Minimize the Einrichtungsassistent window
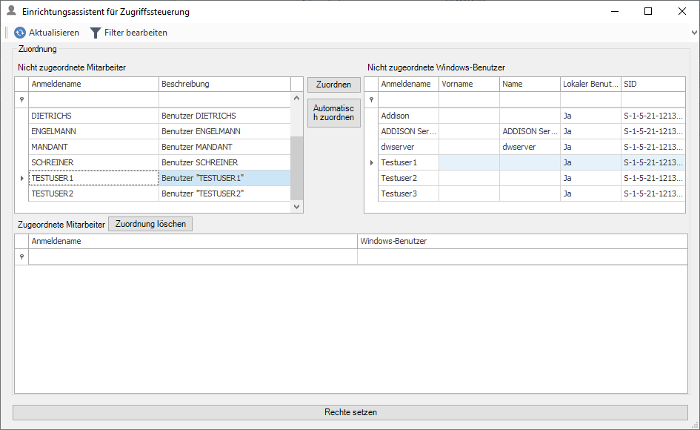This screenshot has width=700, height=430. pyautogui.click(x=615, y=11)
